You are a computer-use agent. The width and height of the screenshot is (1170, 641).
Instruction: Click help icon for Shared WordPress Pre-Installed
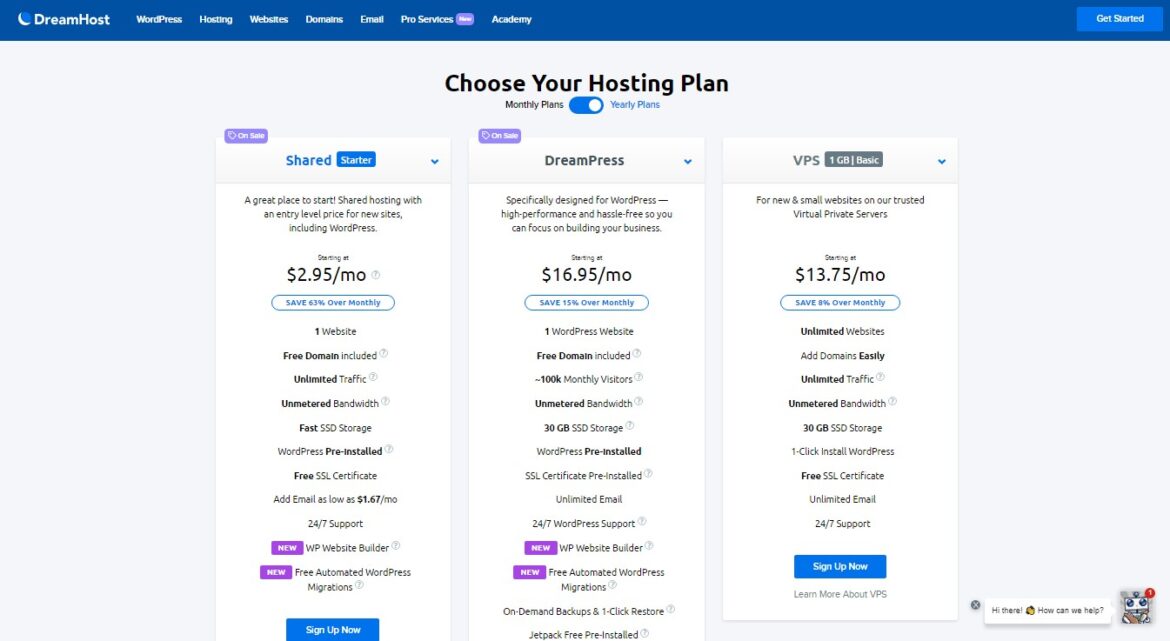click(x=389, y=449)
